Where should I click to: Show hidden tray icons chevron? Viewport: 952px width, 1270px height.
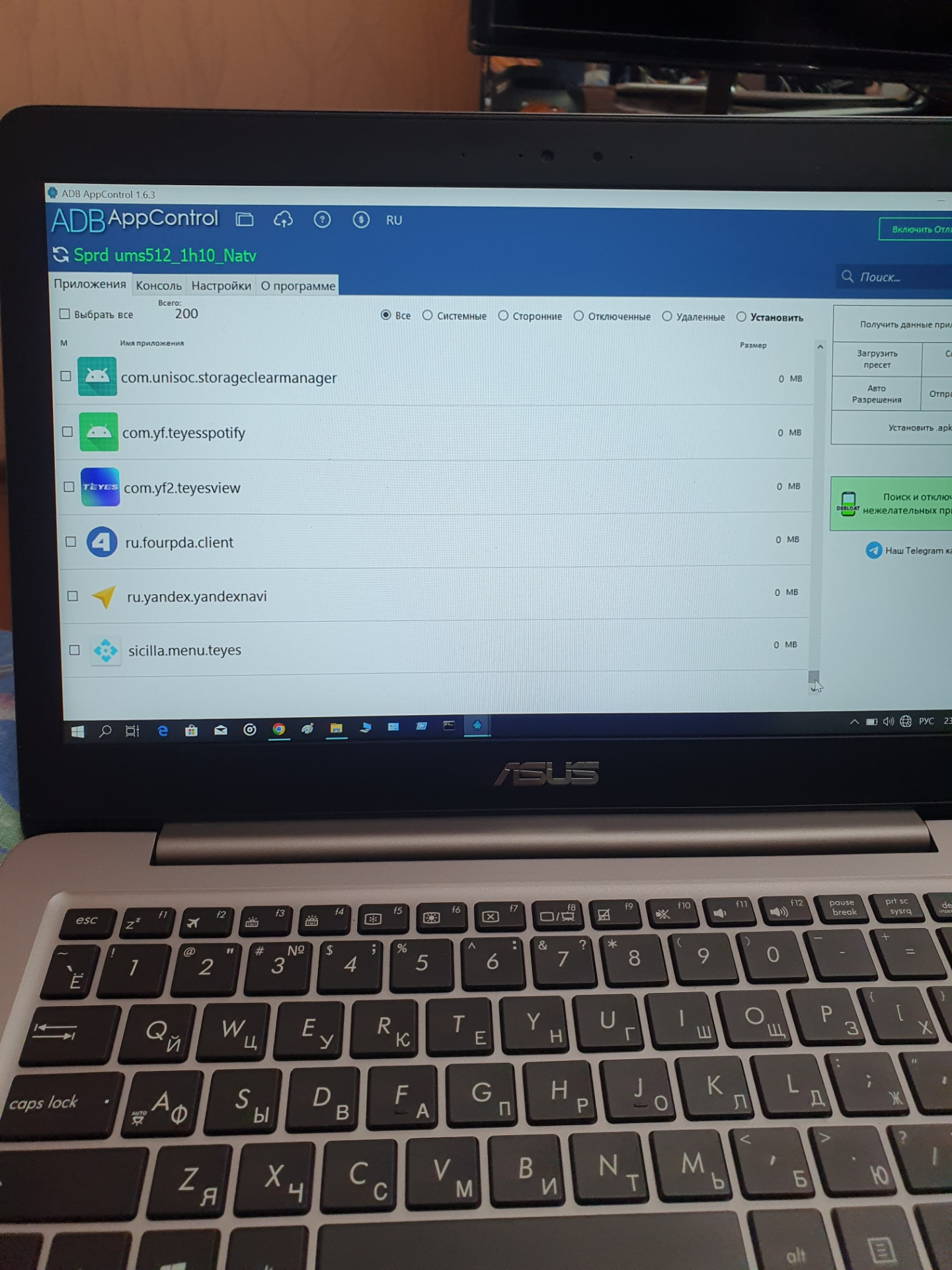pos(854,722)
